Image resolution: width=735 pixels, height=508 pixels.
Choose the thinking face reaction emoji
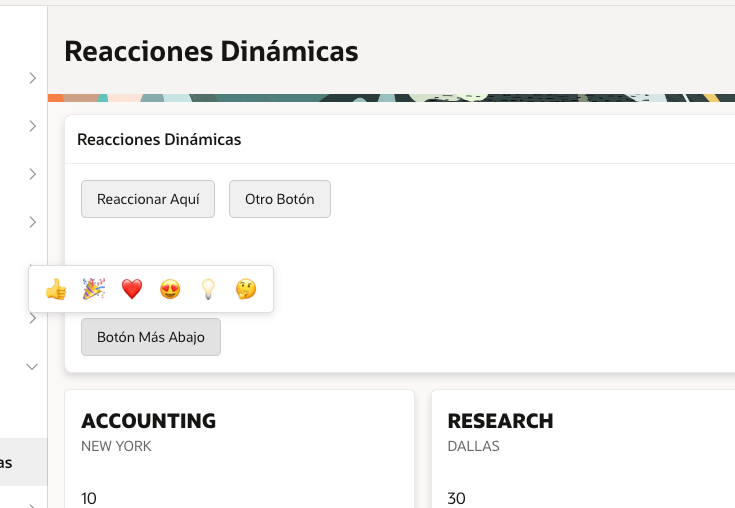246,290
